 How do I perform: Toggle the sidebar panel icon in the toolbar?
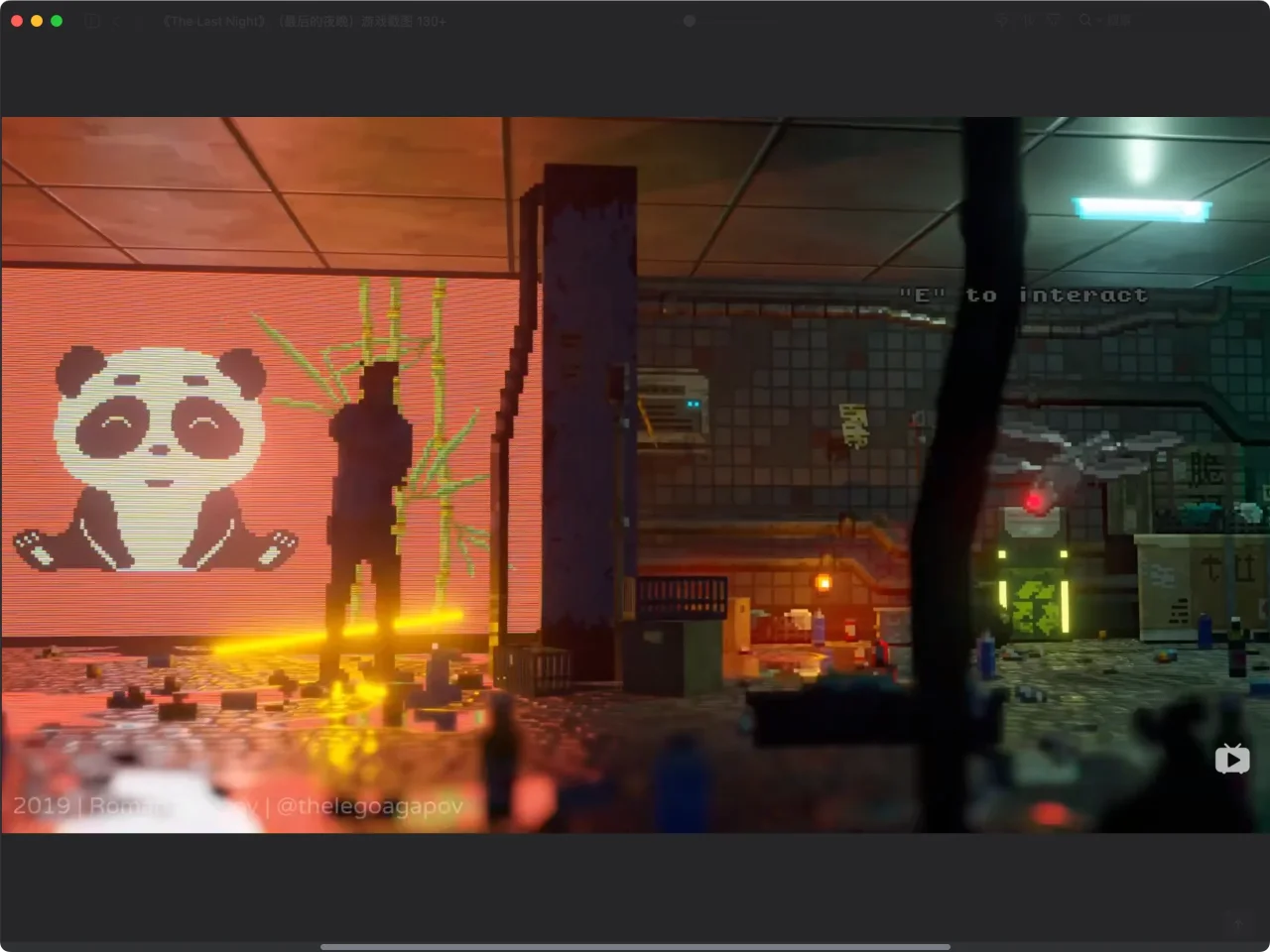point(92,21)
